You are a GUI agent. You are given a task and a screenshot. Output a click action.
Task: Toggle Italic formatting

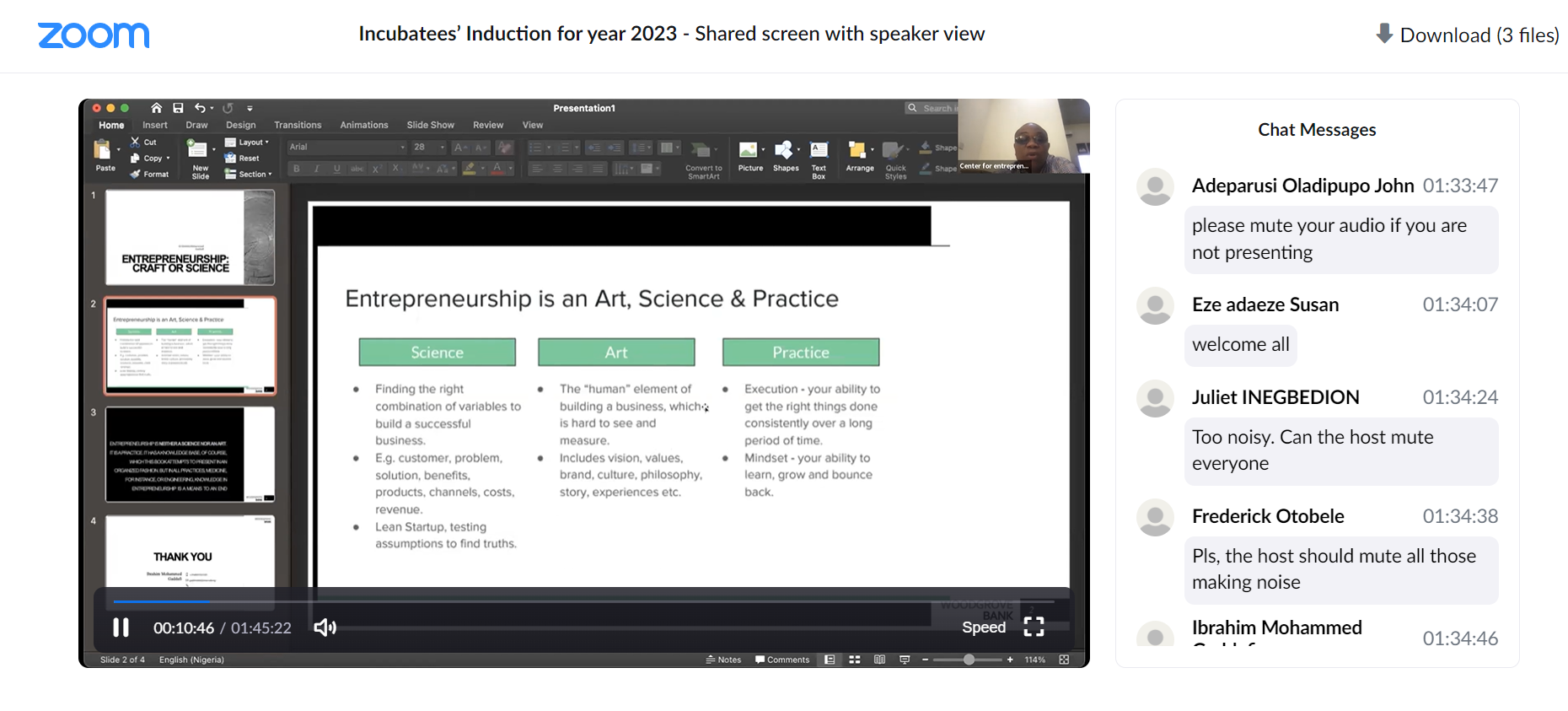point(317,169)
